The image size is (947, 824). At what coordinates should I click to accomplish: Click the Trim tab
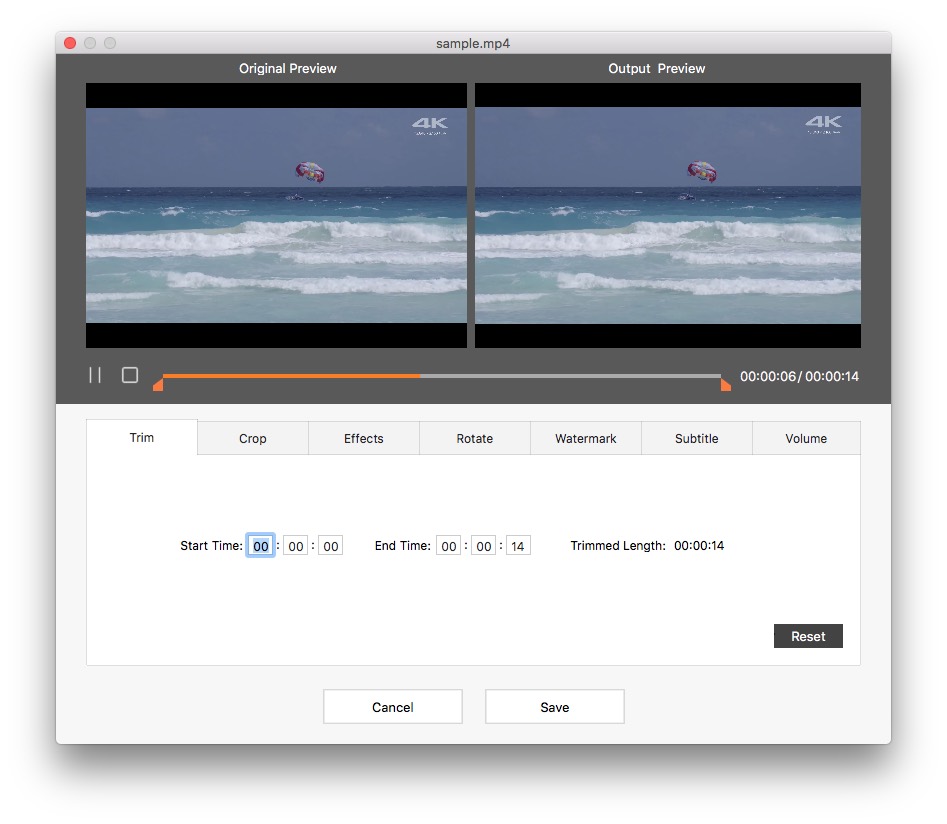pyautogui.click(x=141, y=437)
